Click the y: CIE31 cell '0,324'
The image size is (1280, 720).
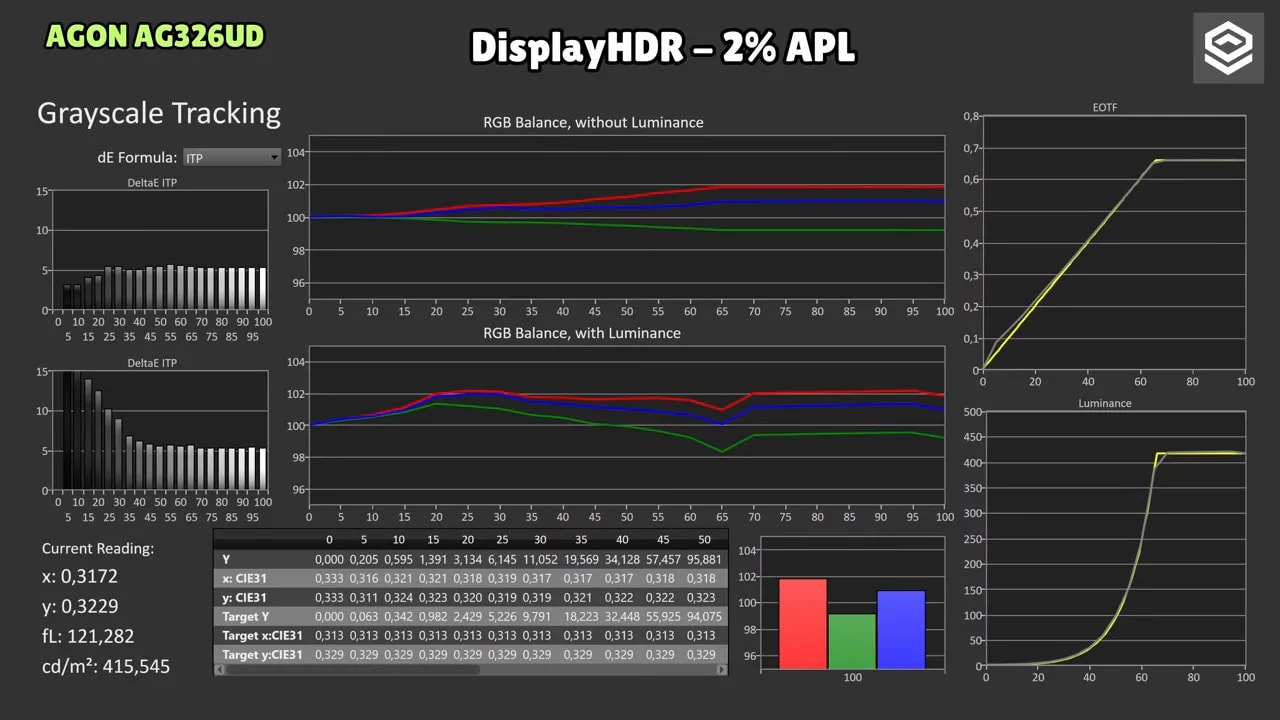click(399, 598)
